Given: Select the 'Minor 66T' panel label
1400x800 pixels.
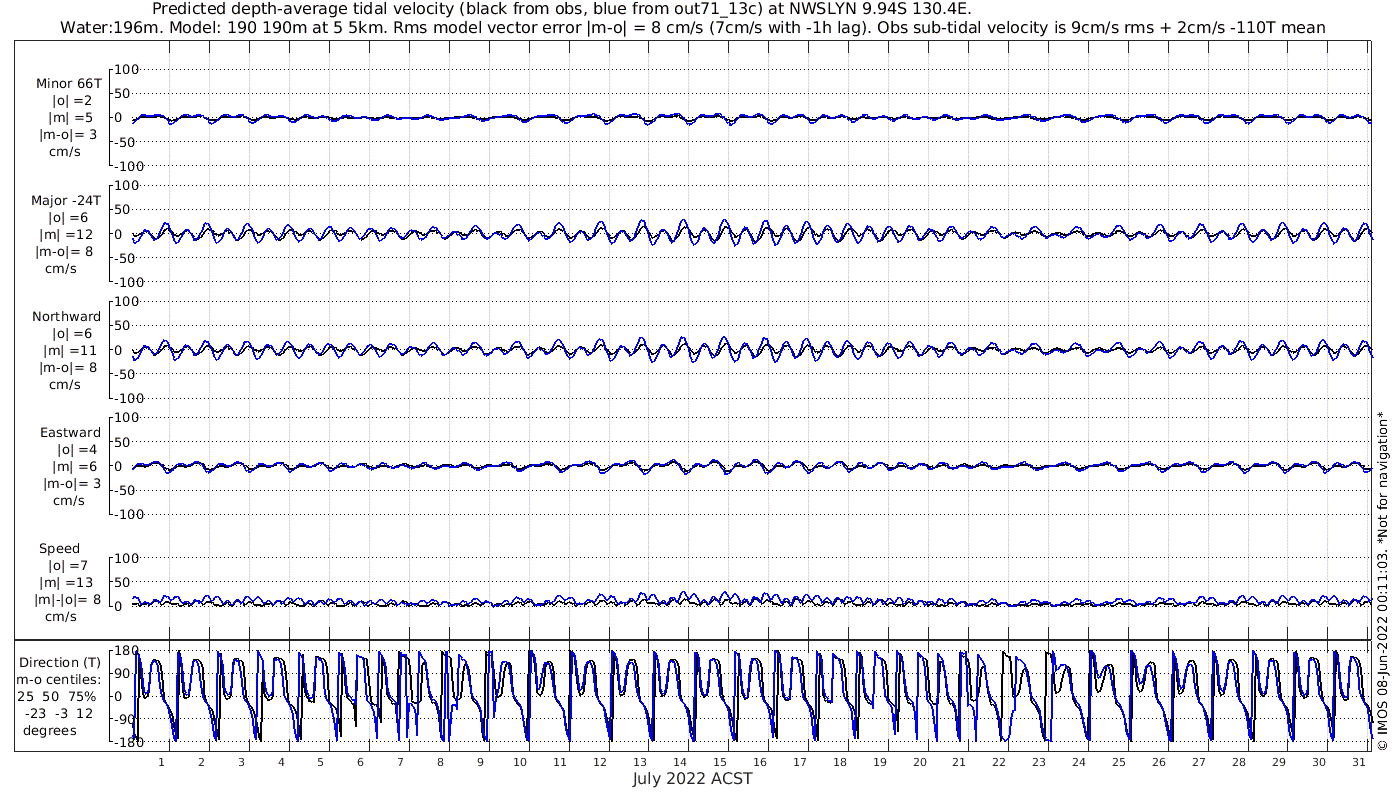Looking at the screenshot, I should (69, 84).
